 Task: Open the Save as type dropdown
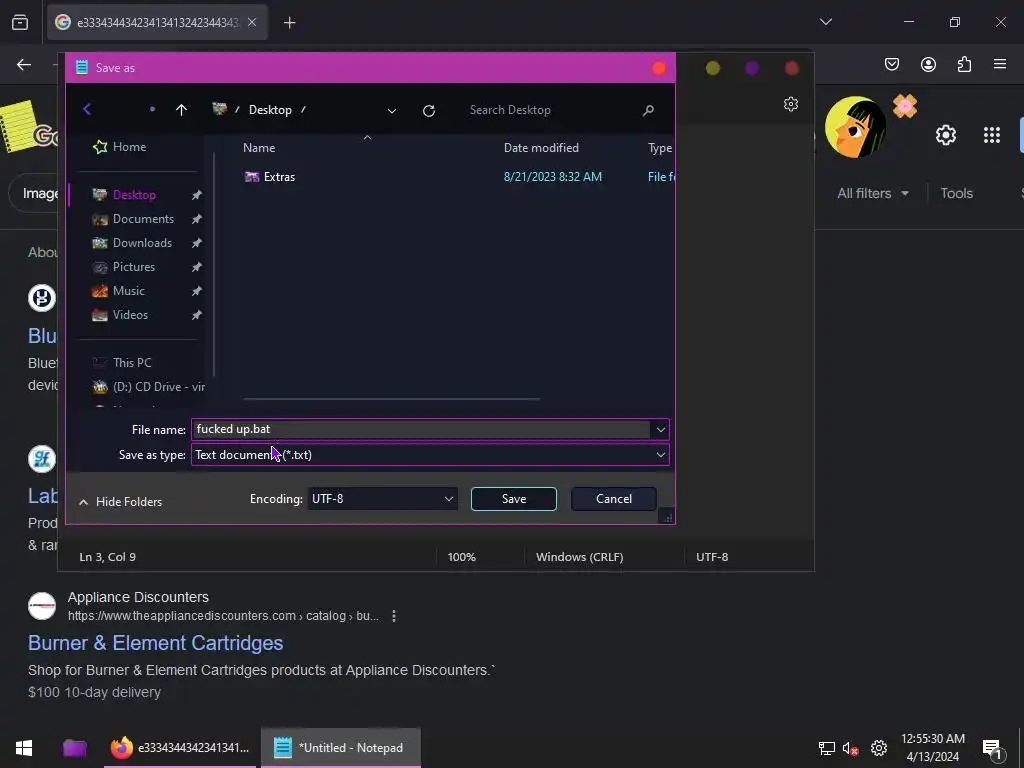click(x=430, y=455)
